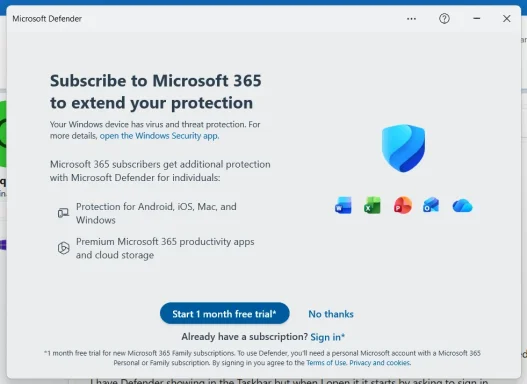Viewport: 527px width, 384px height.
Task: Click the Microsoft Defender window title
Action: click(47, 19)
